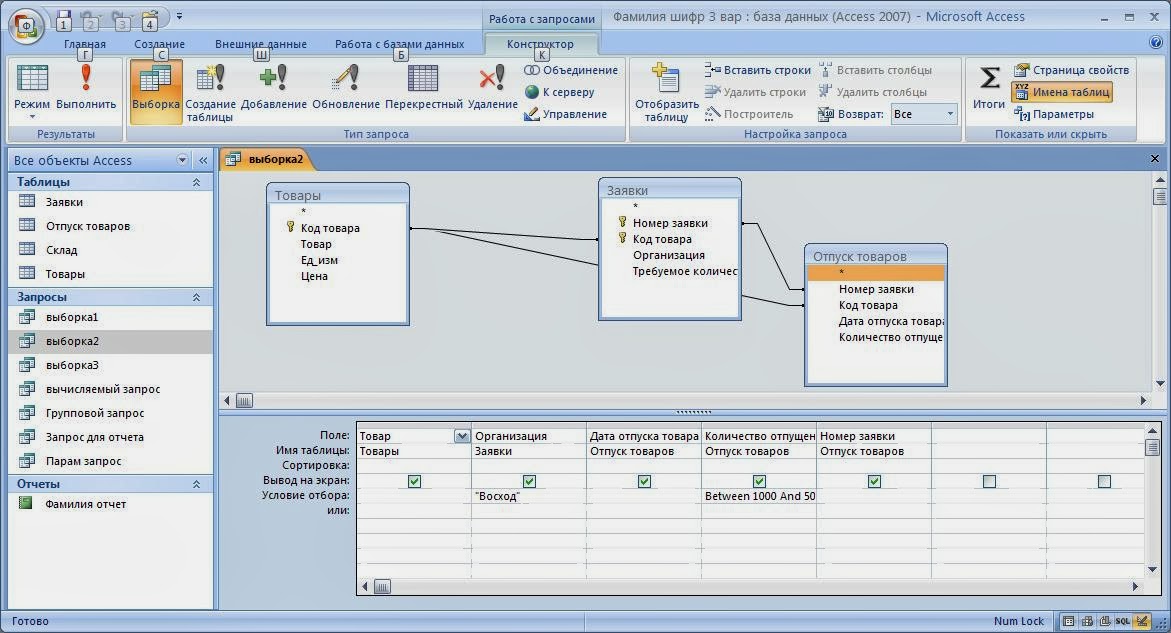The image size is (1171, 633).
Task: Open the Товар field dropdown arrow
Action: pyautogui.click(x=462, y=436)
